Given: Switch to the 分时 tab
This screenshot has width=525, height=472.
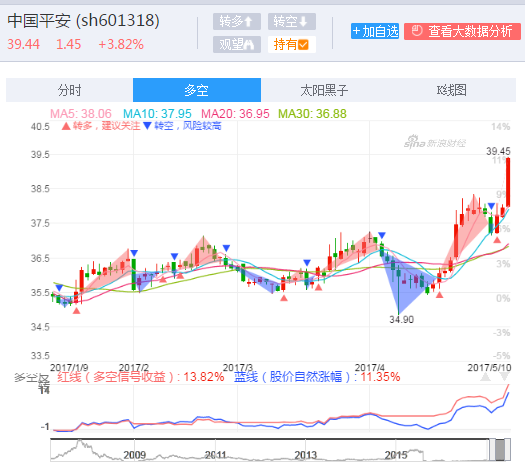Looking at the screenshot, I should tap(69, 90).
